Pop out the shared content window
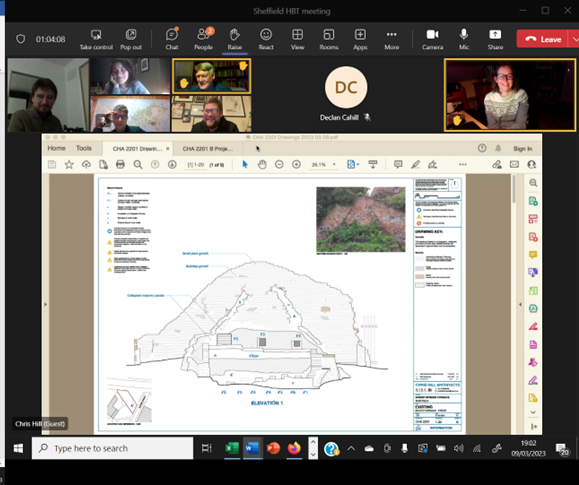 coord(131,39)
